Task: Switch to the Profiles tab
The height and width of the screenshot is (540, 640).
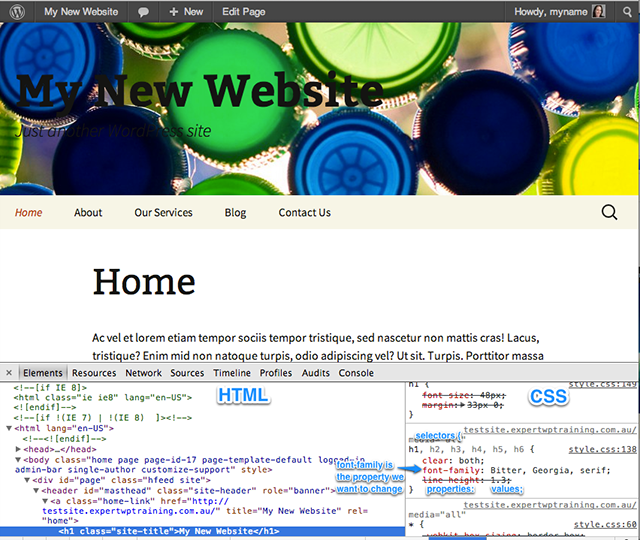Action: (x=276, y=373)
